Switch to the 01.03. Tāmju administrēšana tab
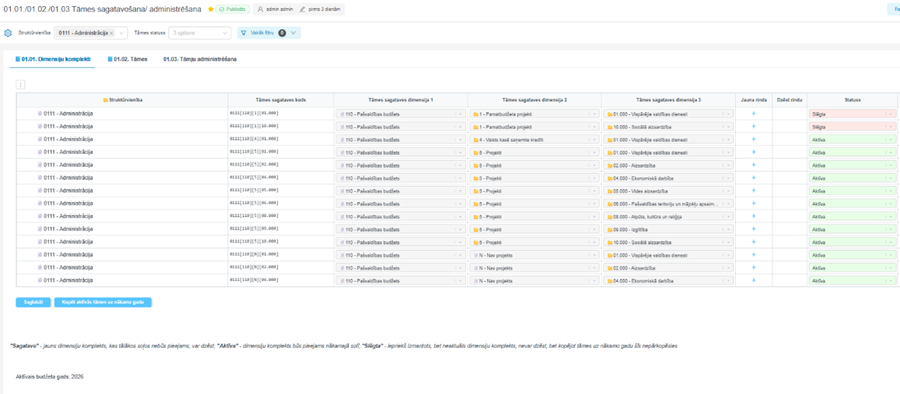900x394 pixels. (x=199, y=59)
